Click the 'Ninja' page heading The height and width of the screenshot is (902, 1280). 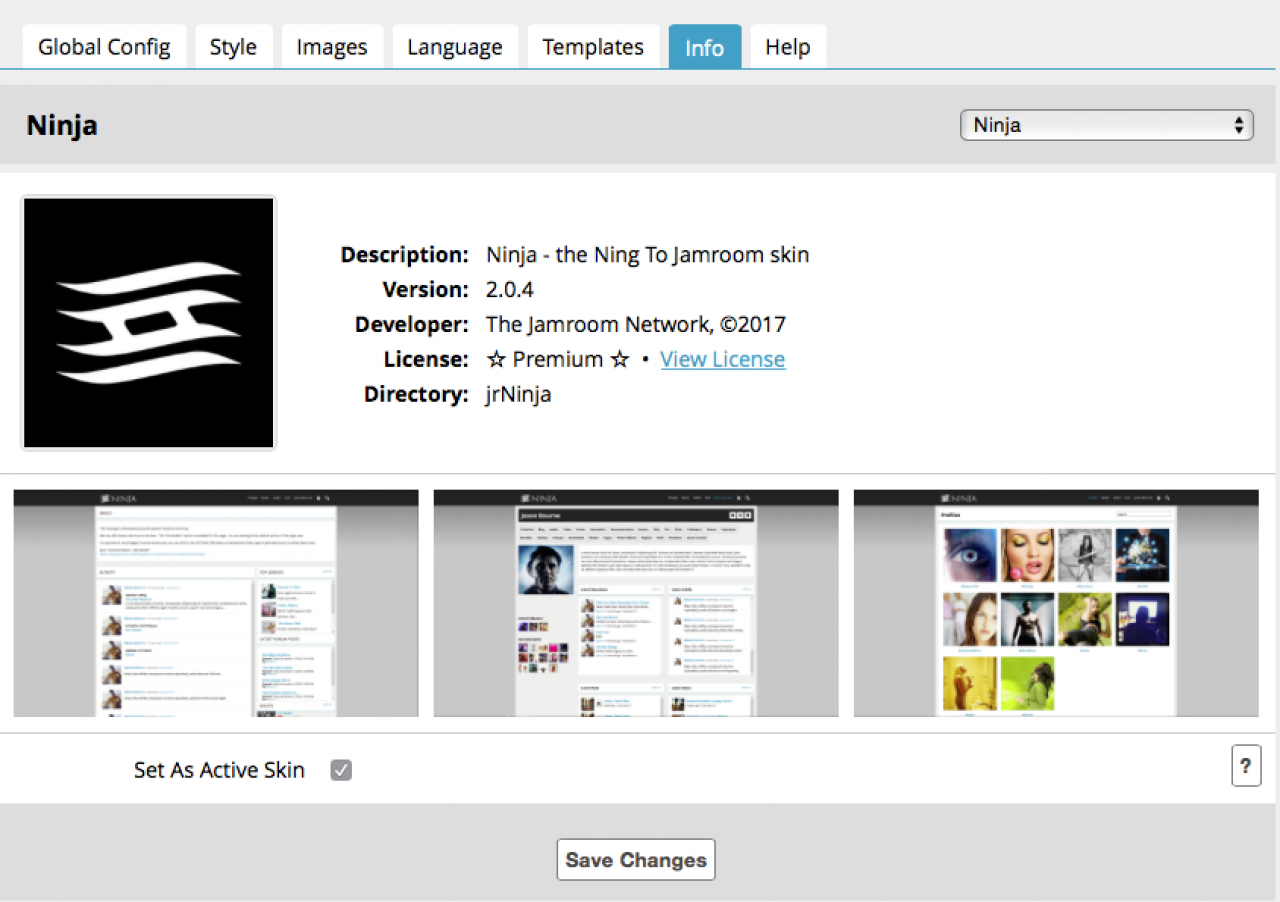point(62,126)
